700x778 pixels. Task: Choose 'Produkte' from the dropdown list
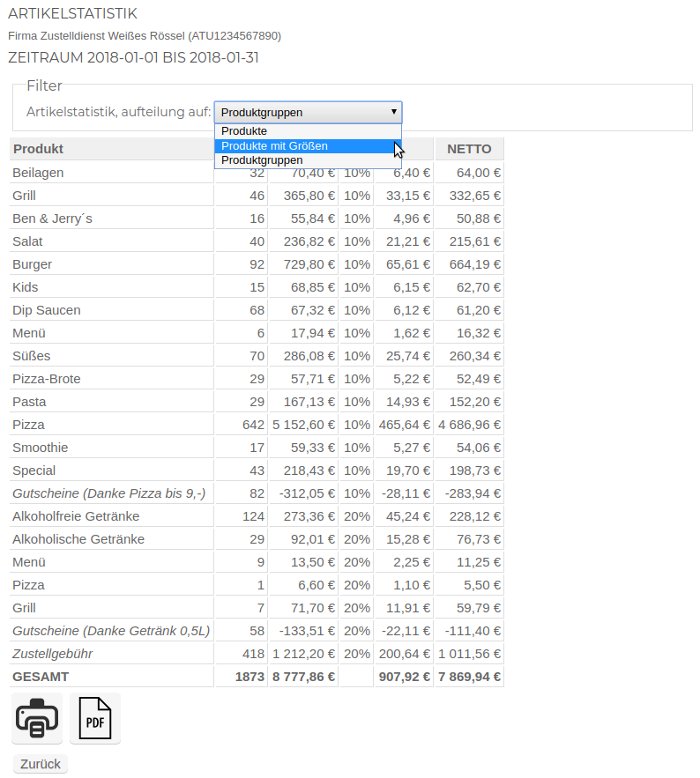308,131
